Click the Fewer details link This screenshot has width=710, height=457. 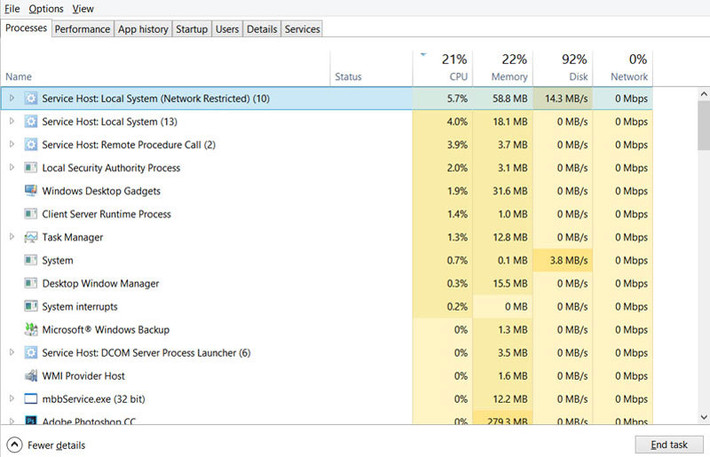(x=56, y=445)
